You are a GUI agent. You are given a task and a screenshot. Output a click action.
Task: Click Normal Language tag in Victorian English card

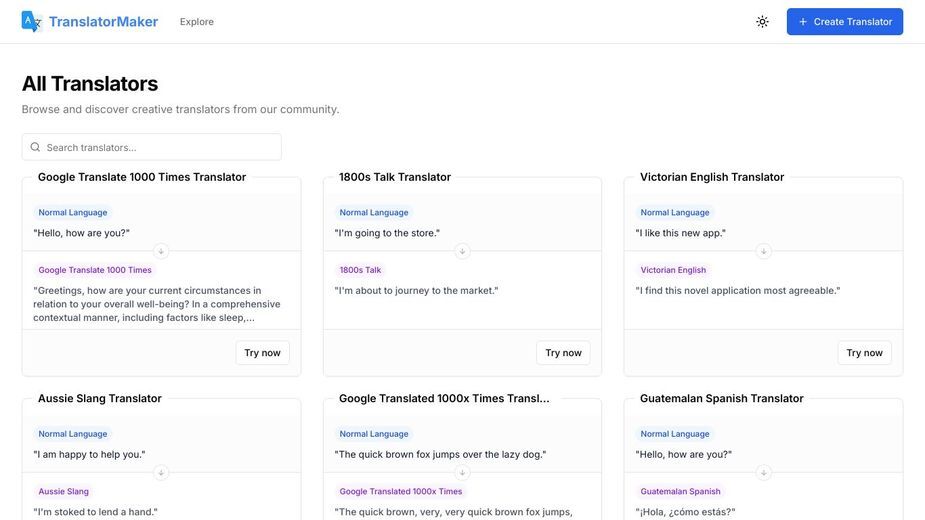675,212
